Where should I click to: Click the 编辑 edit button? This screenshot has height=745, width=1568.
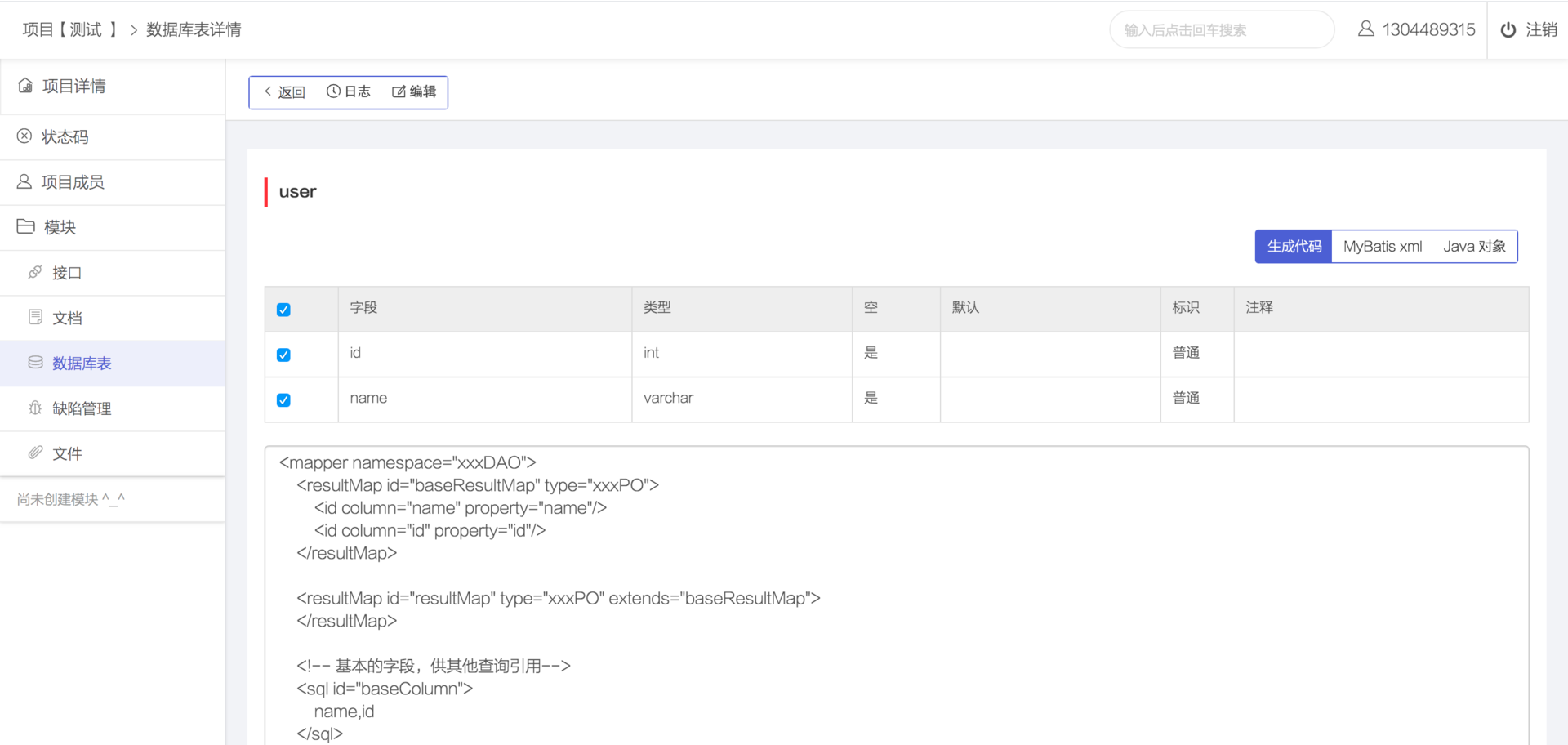tap(414, 91)
